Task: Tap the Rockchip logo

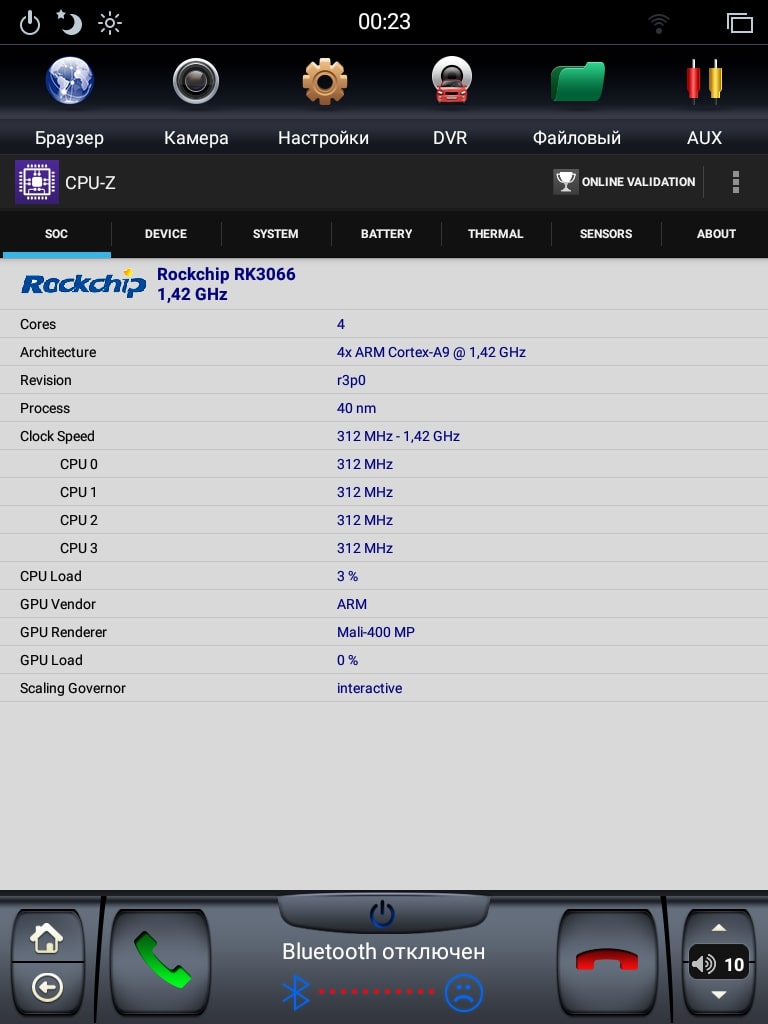Action: point(84,283)
